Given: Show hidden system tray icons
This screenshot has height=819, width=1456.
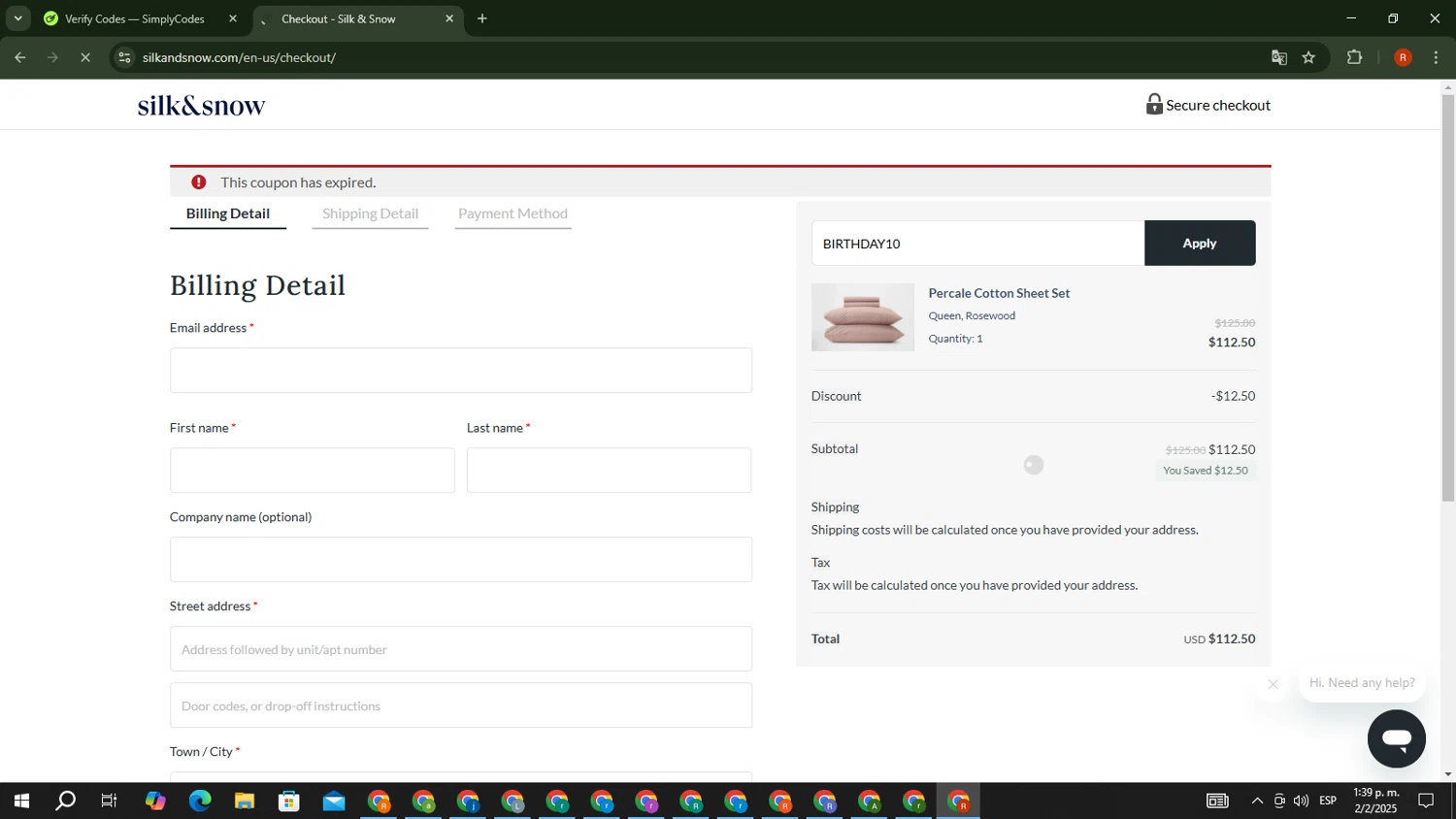Looking at the screenshot, I should pyautogui.click(x=1257, y=802).
